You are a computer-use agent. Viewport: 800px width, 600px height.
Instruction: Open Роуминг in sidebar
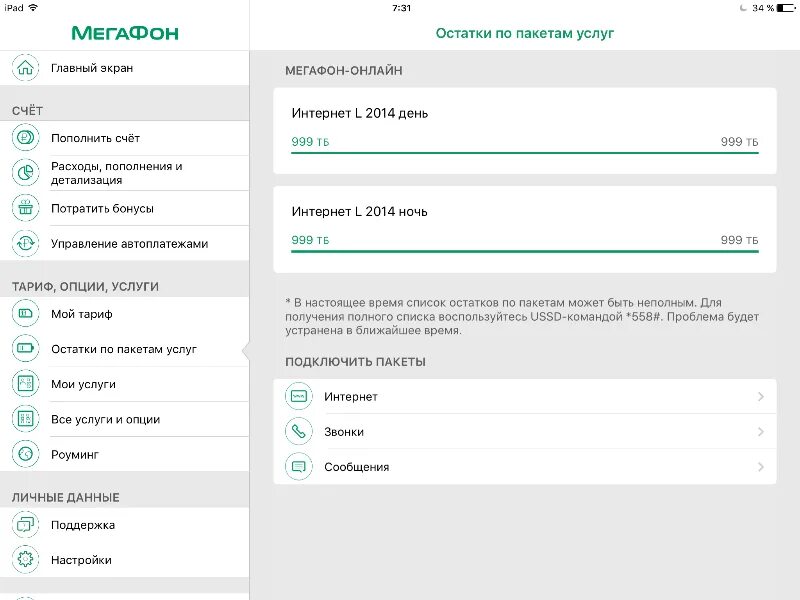click(x=124, y=454)
